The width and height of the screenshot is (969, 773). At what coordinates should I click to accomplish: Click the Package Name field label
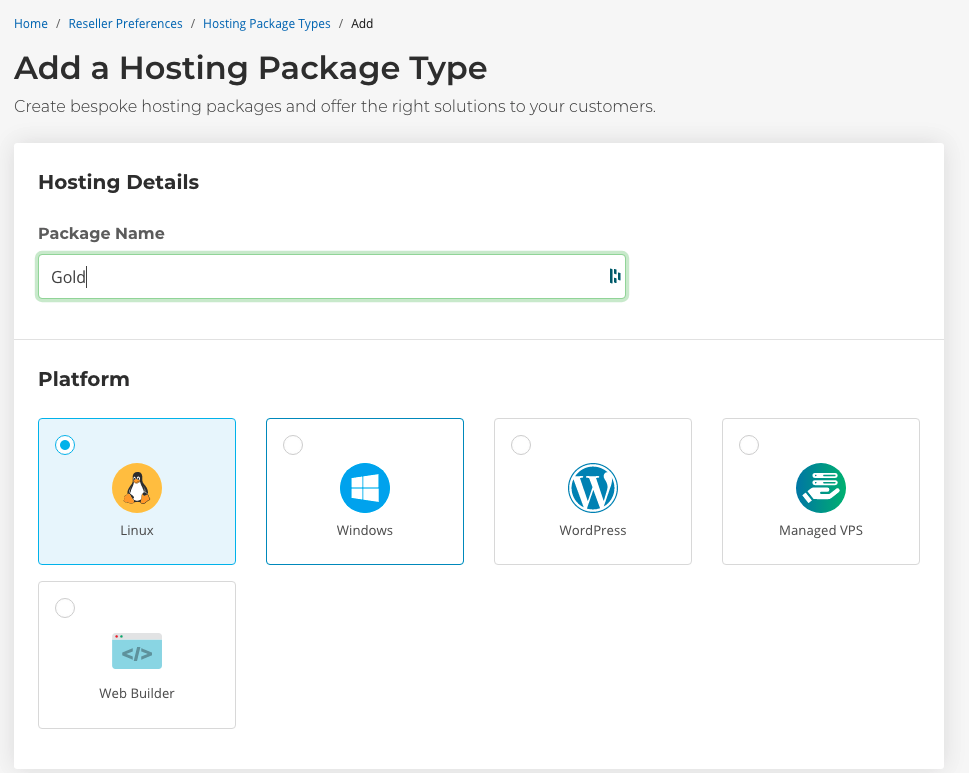coord(101,233)
